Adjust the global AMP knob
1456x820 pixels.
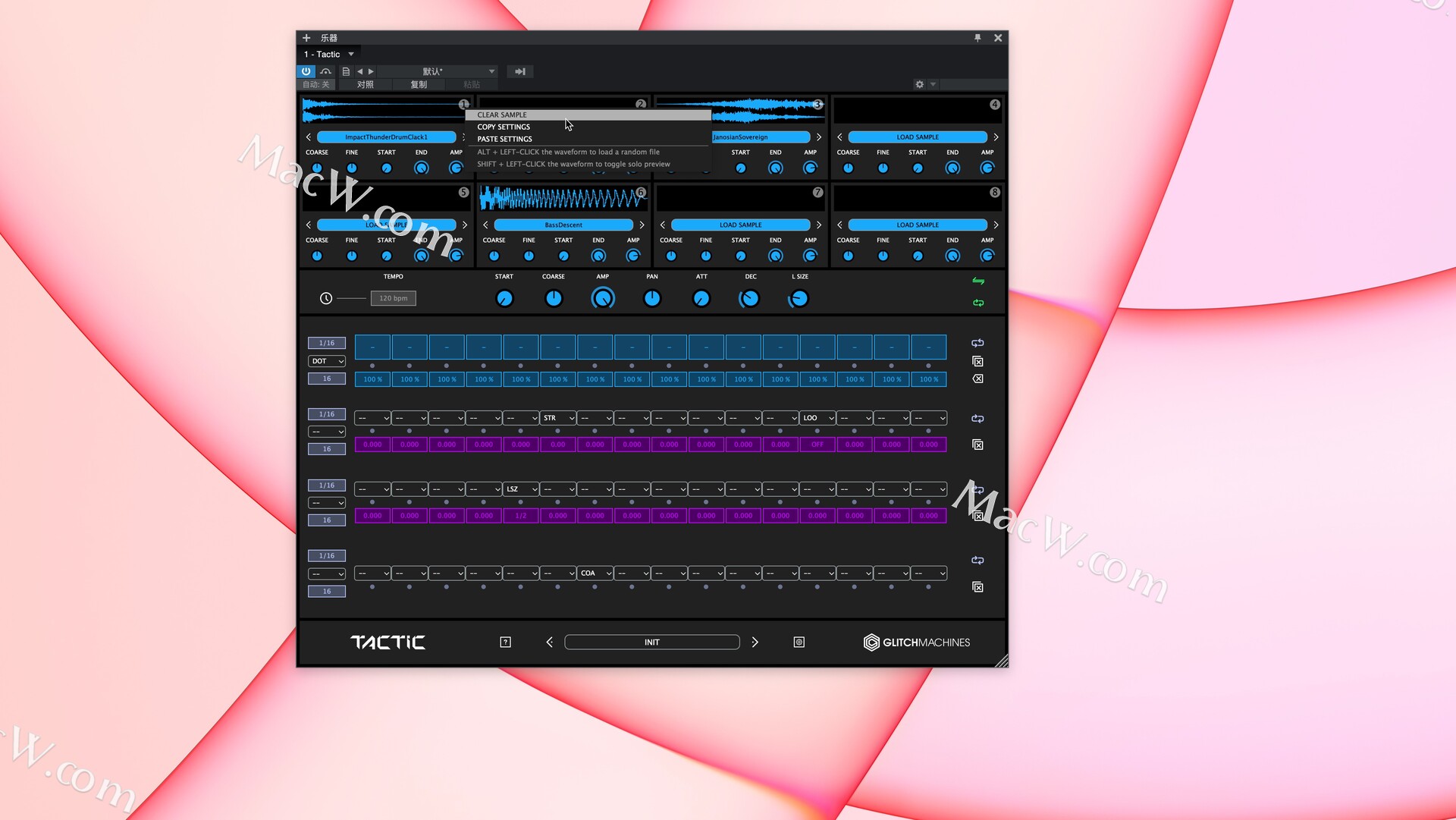click(603, 299)
